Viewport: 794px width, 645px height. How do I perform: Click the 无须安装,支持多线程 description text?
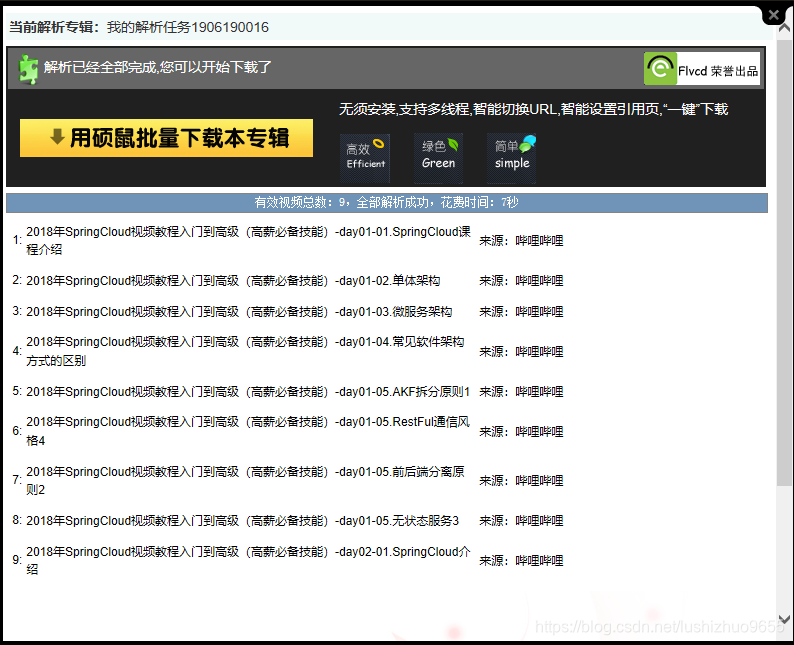[x=533, y=109]
